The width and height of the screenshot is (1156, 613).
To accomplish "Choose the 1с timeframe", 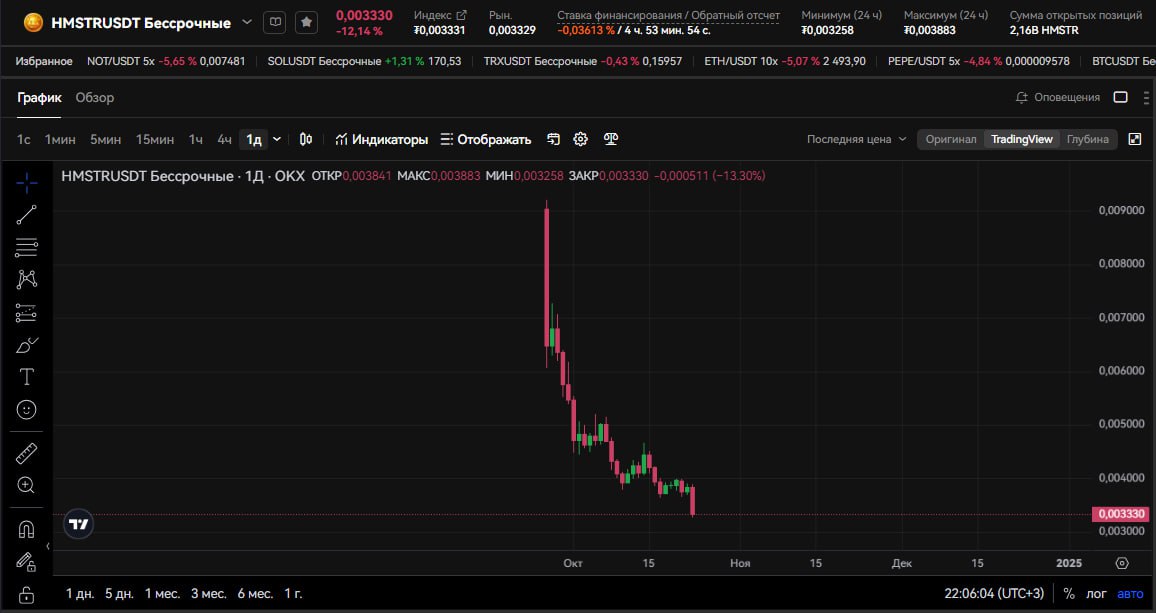I will pos(24,139).
